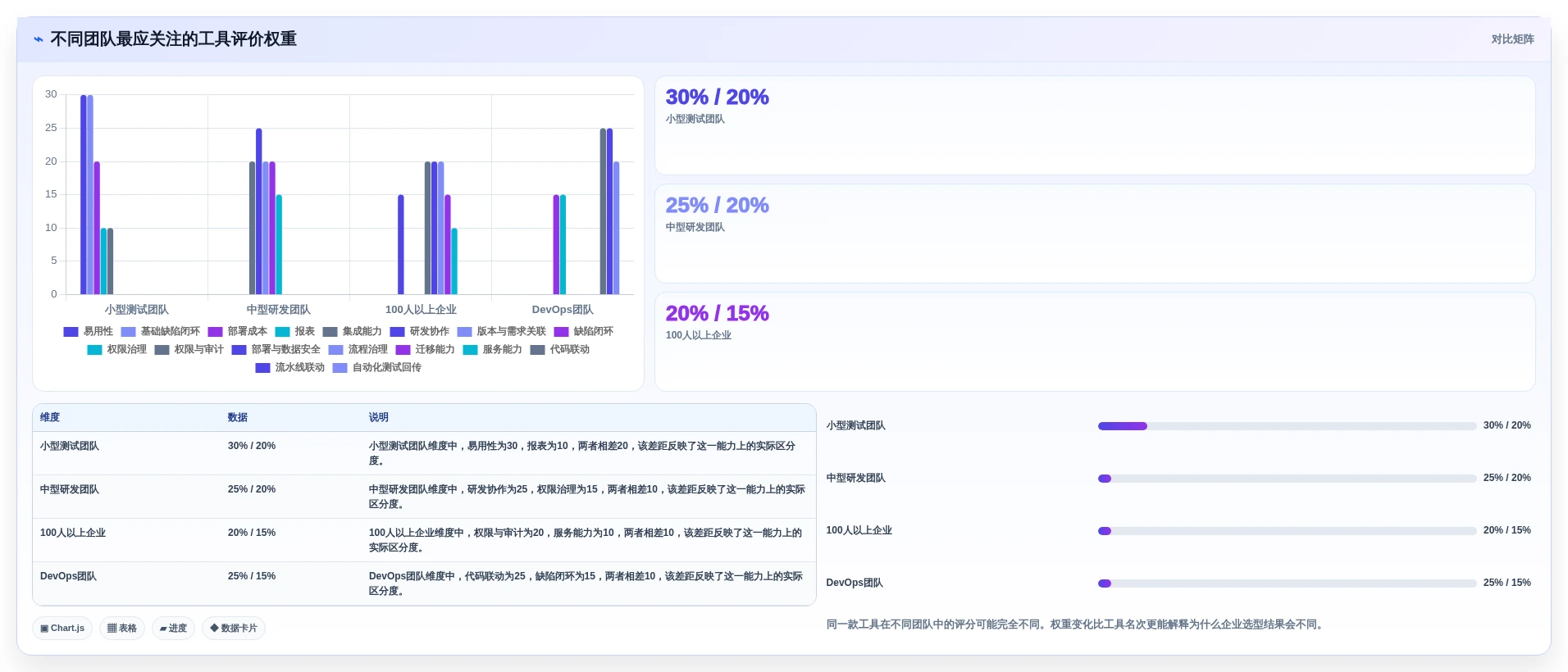Toggle the 版本与需求关联 legend entry
Image resolution: width=1568 pixels, height=672 pixels.
tap(502, 332)
